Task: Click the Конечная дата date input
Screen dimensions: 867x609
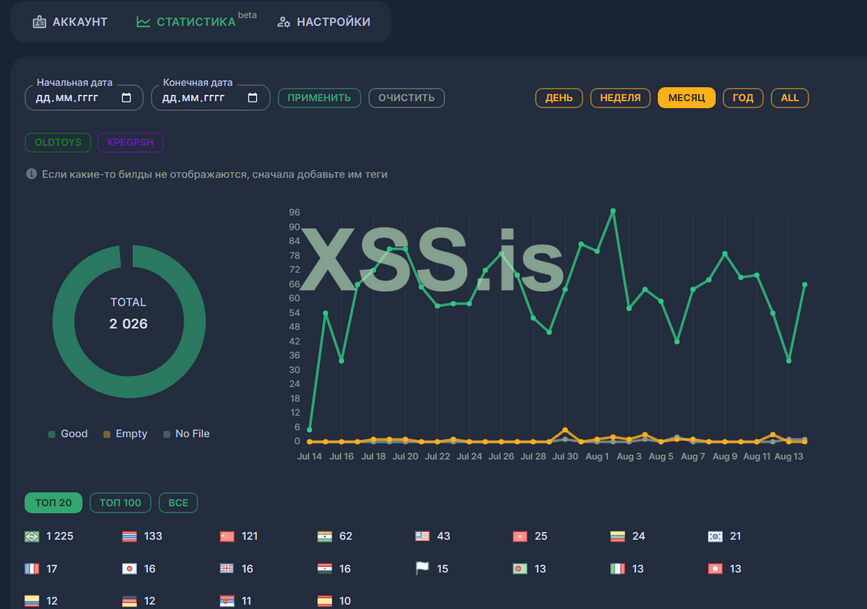Action: coord(210,98)
